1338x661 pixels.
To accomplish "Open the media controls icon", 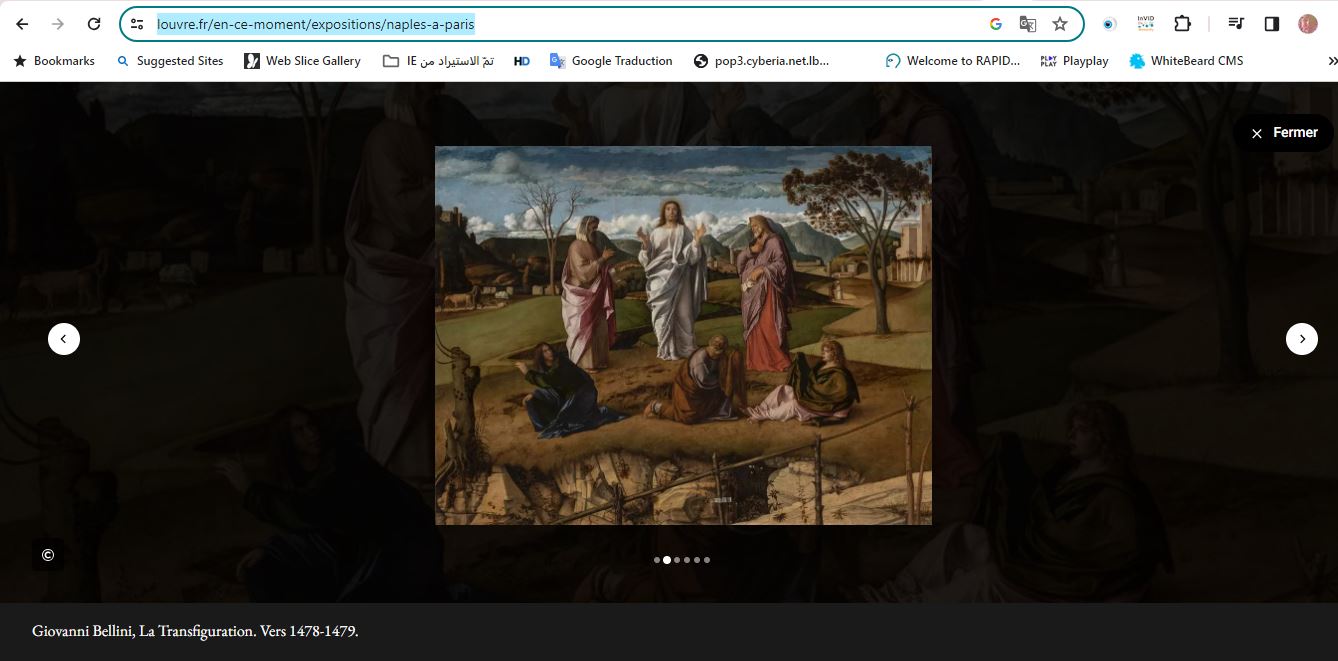I will tap(1236, 24).
